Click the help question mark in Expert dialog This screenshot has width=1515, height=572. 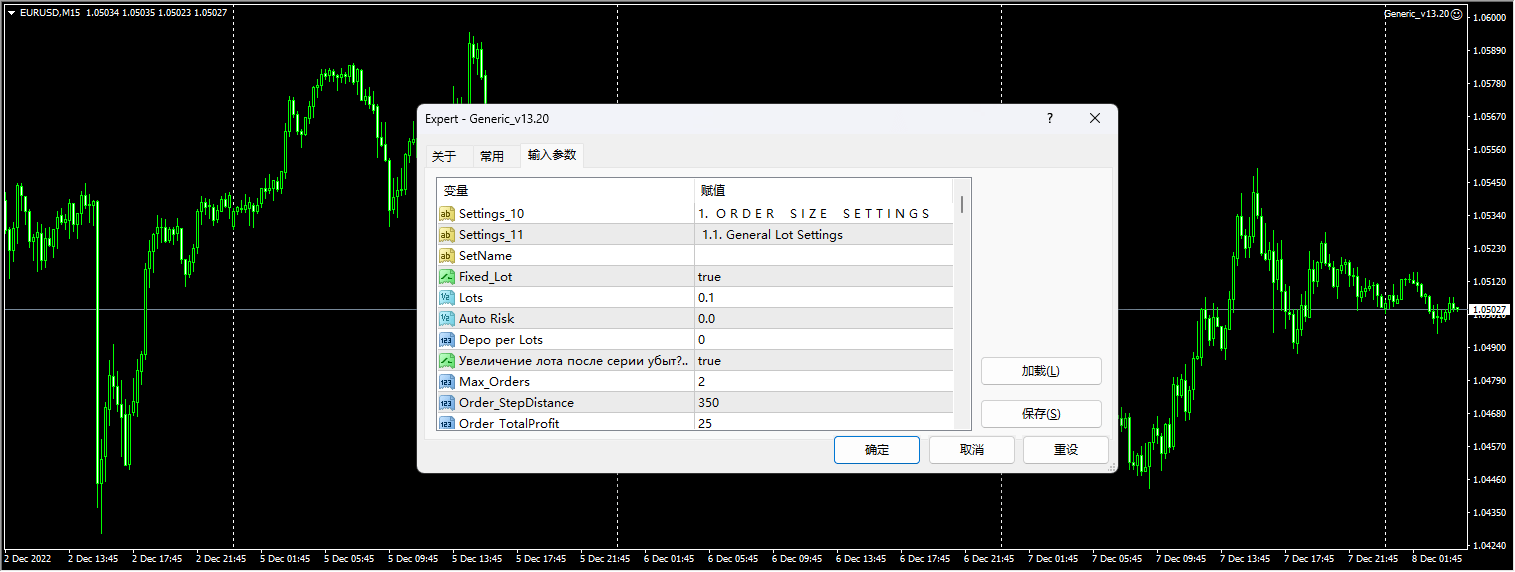pos(1049,118)
